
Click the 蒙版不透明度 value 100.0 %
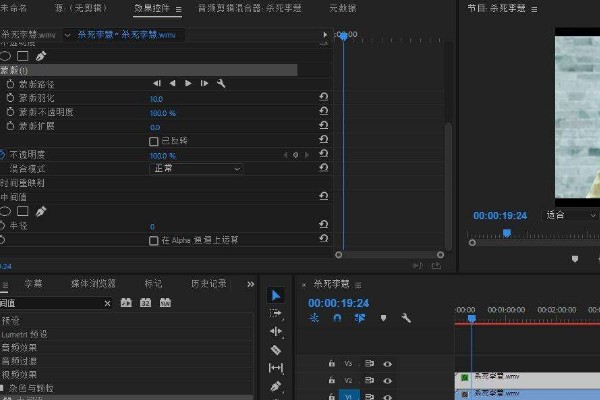pyautogui.click(x=163, y=113)
